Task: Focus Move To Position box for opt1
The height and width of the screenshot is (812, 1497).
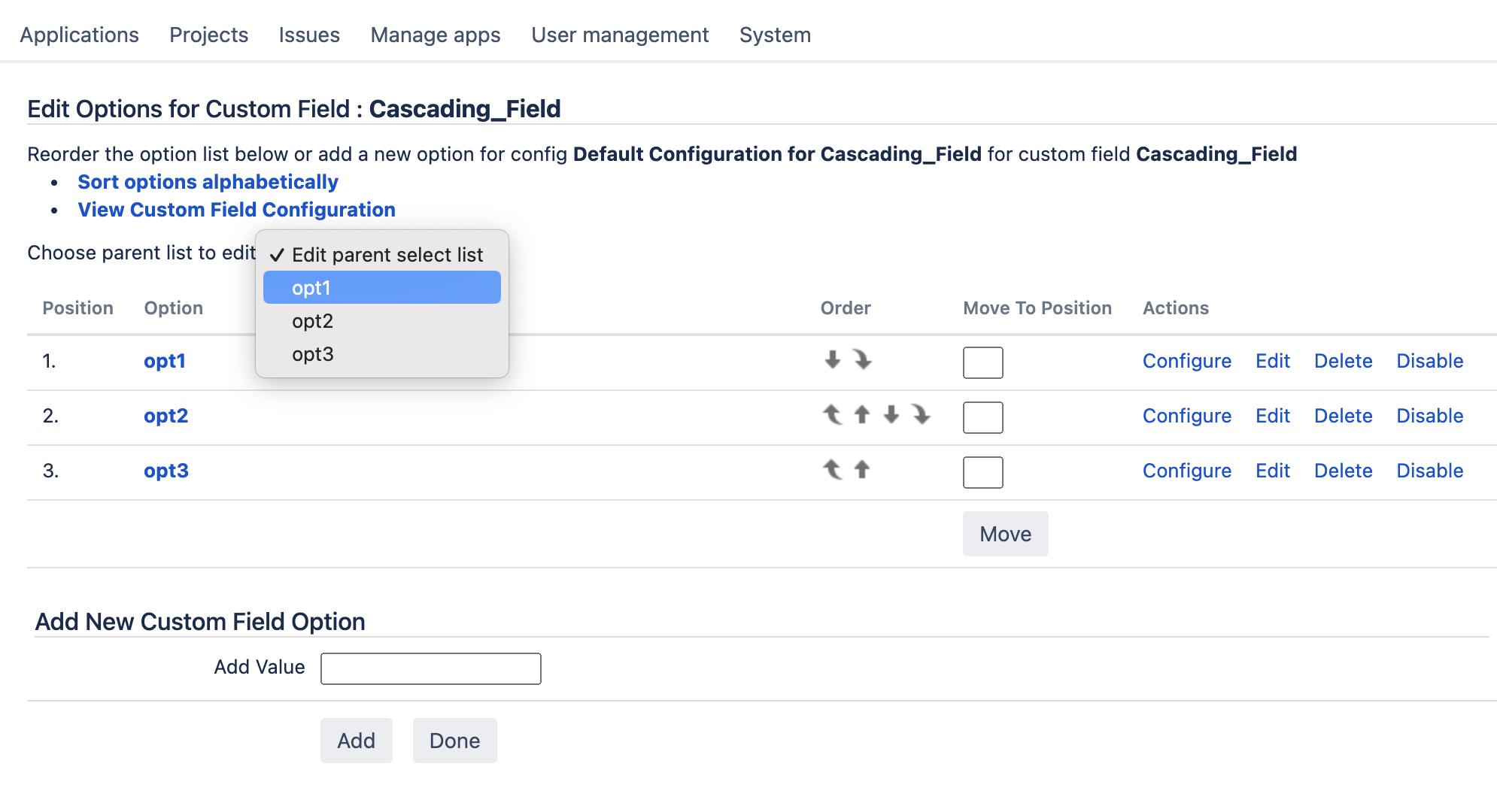Action: (x=982, y=362)
